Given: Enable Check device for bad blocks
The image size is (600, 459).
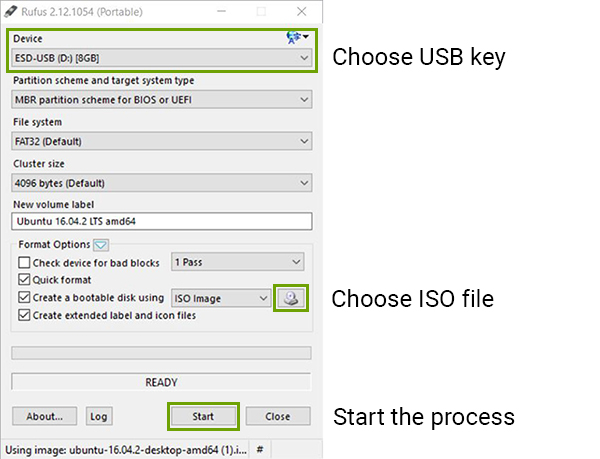Looking at the screenshot, I should coord(25,262).
